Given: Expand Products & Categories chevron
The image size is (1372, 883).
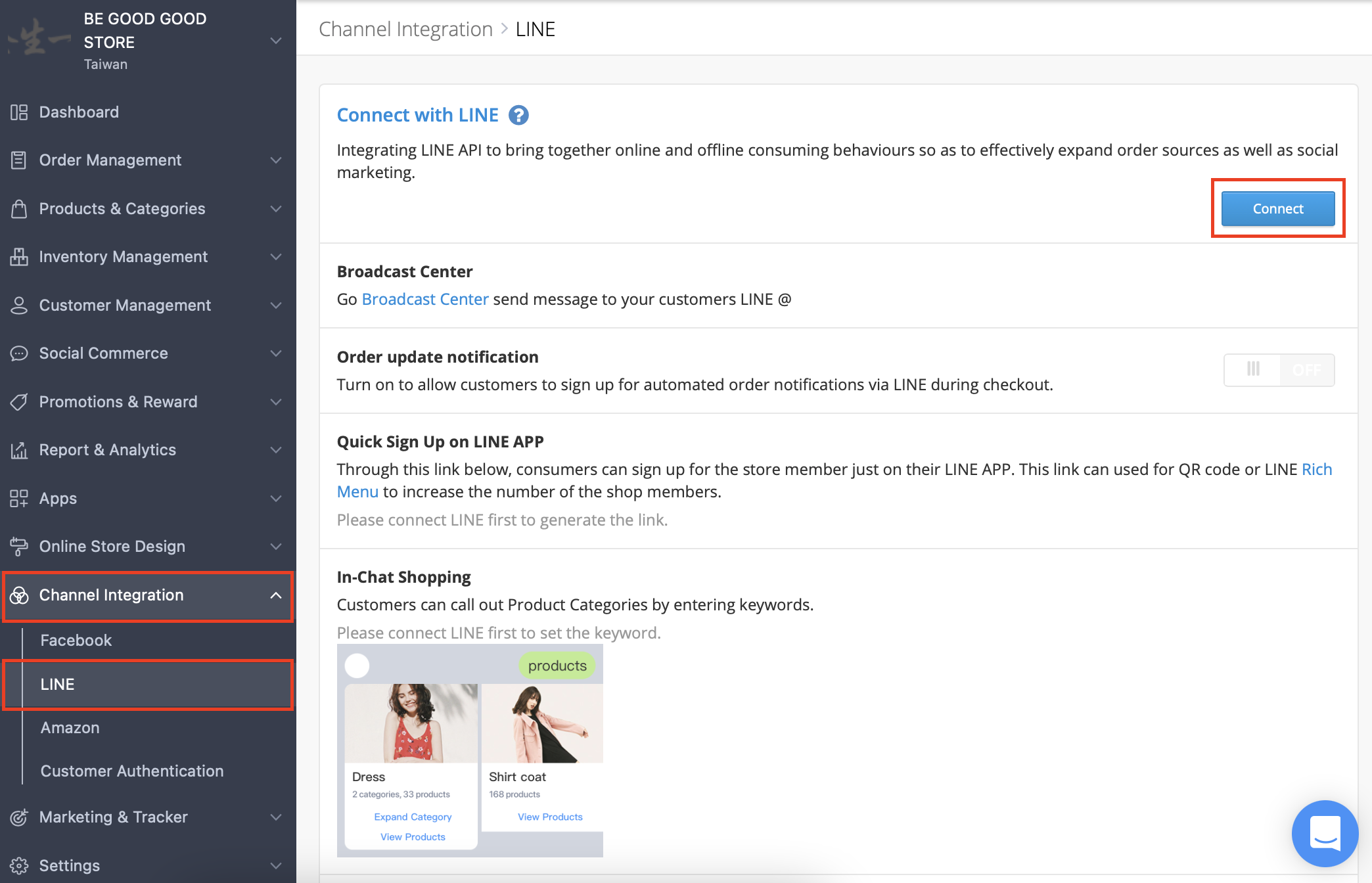Looking at the screenshot, I should (276, 209).
